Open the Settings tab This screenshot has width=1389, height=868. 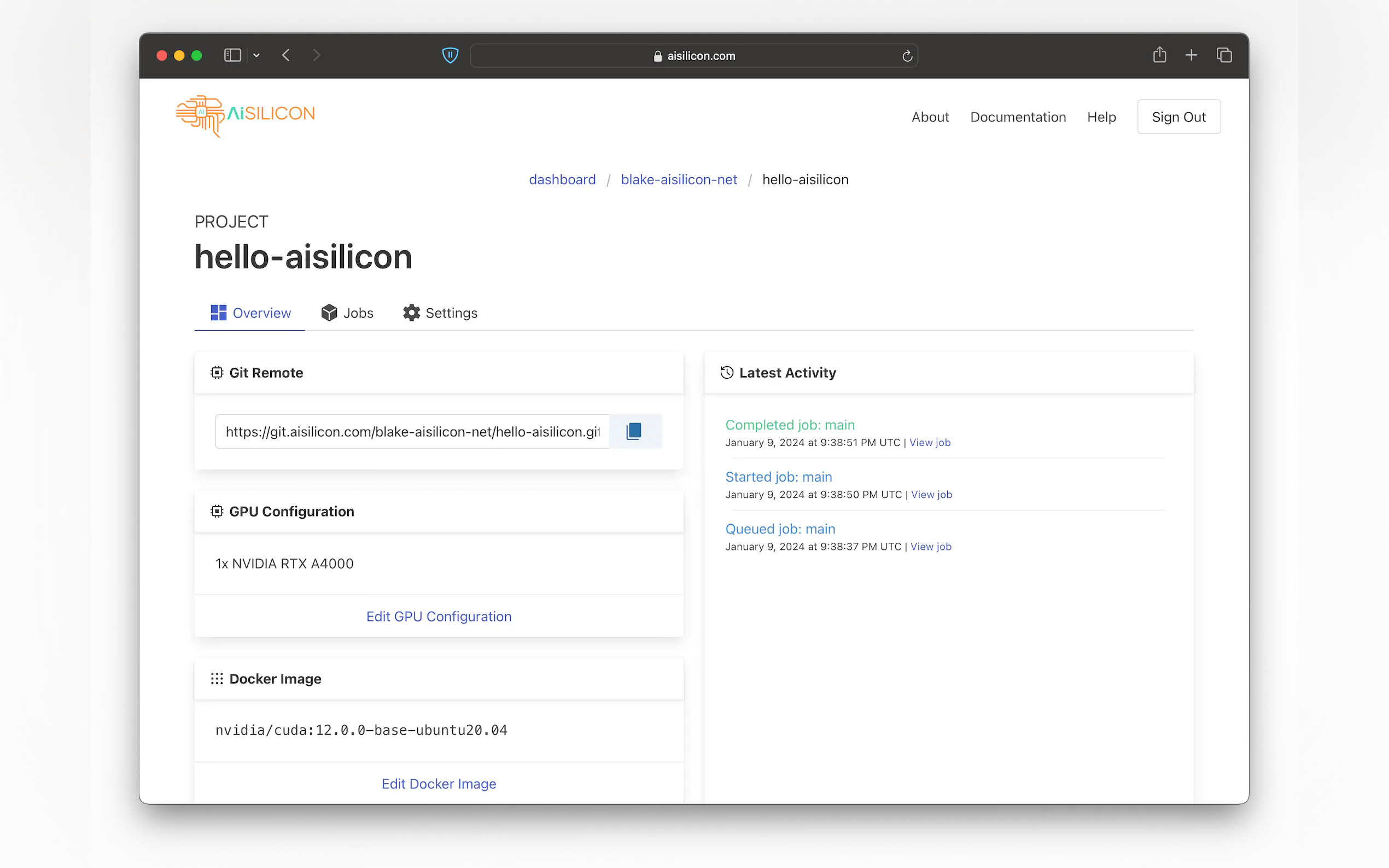pyautogui.click(x=440, y=313)
